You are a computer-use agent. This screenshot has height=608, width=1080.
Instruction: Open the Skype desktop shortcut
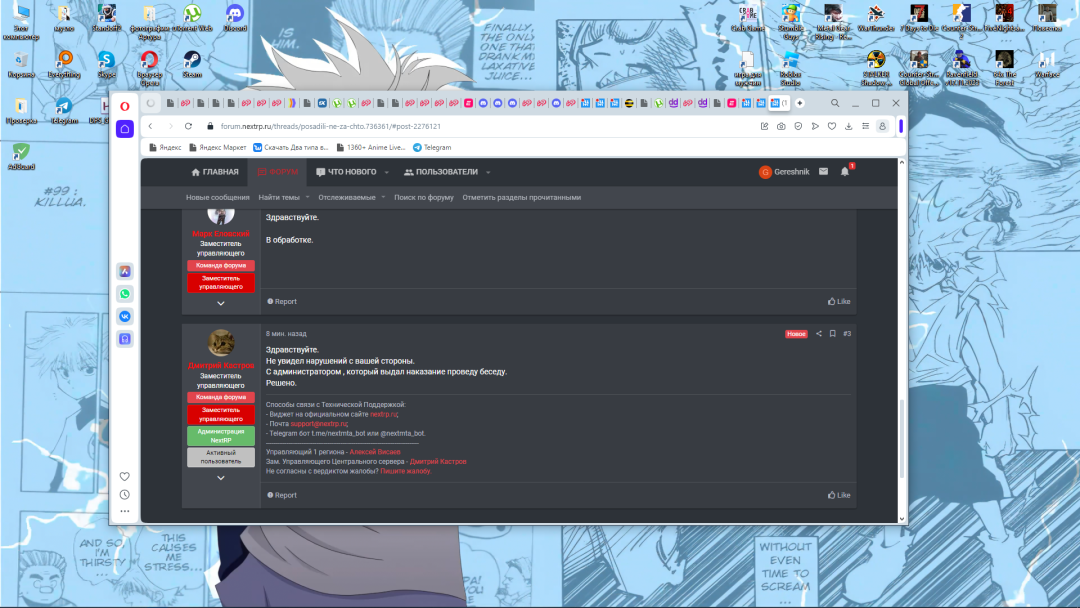[x=106, y=65]
